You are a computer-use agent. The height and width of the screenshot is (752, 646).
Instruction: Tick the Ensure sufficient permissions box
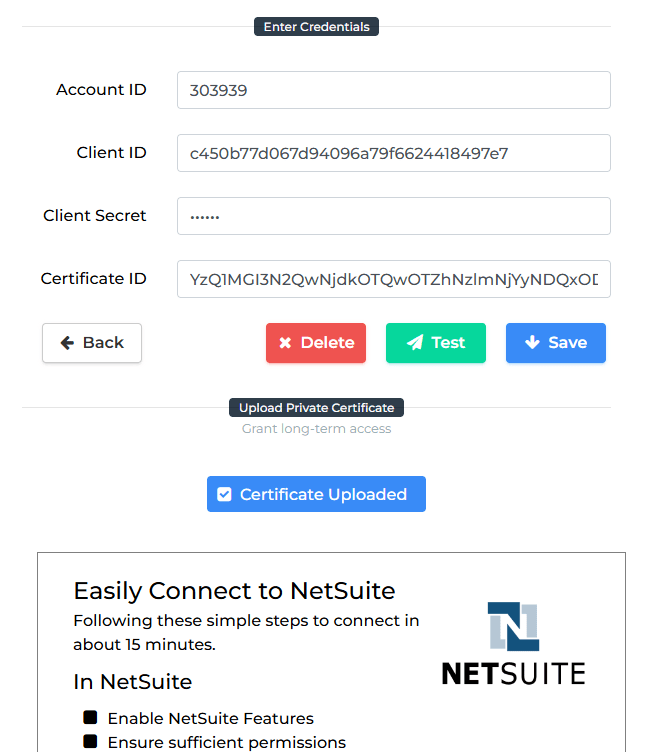click(90, 742)
